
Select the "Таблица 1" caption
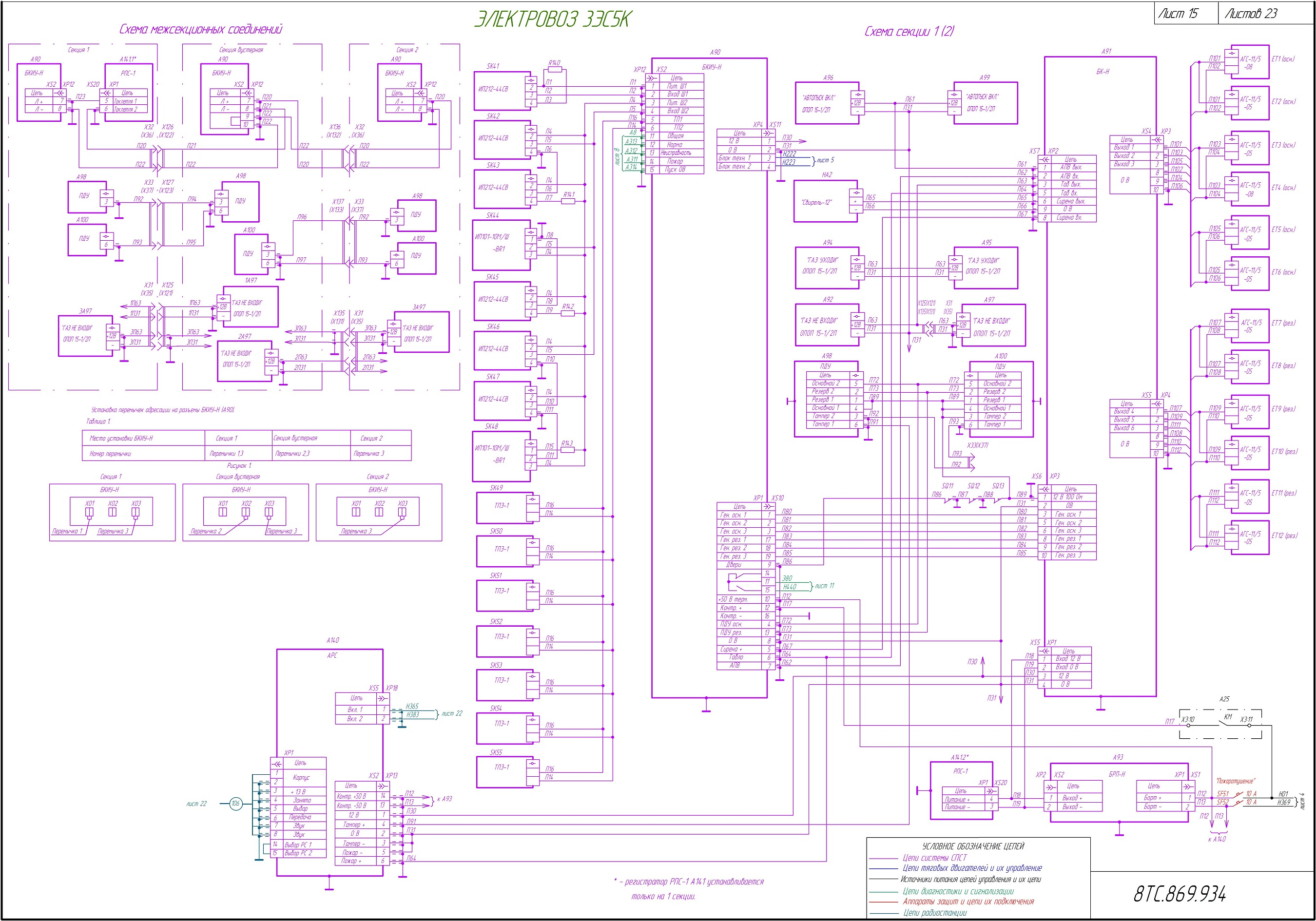pos(98,421)
